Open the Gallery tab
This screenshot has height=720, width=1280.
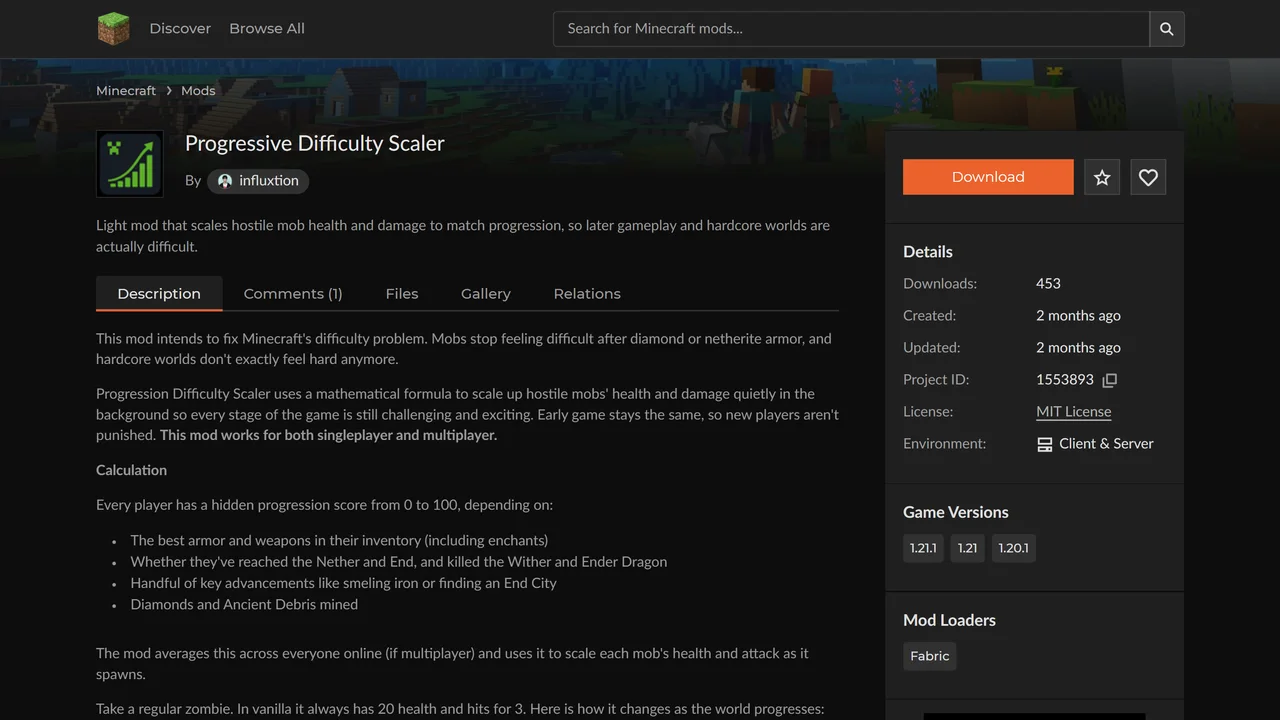coord(486,294)
